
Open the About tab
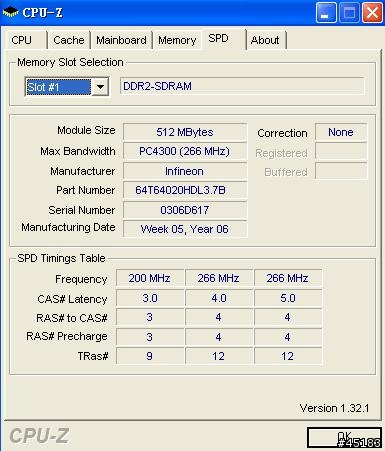point(265,40)
